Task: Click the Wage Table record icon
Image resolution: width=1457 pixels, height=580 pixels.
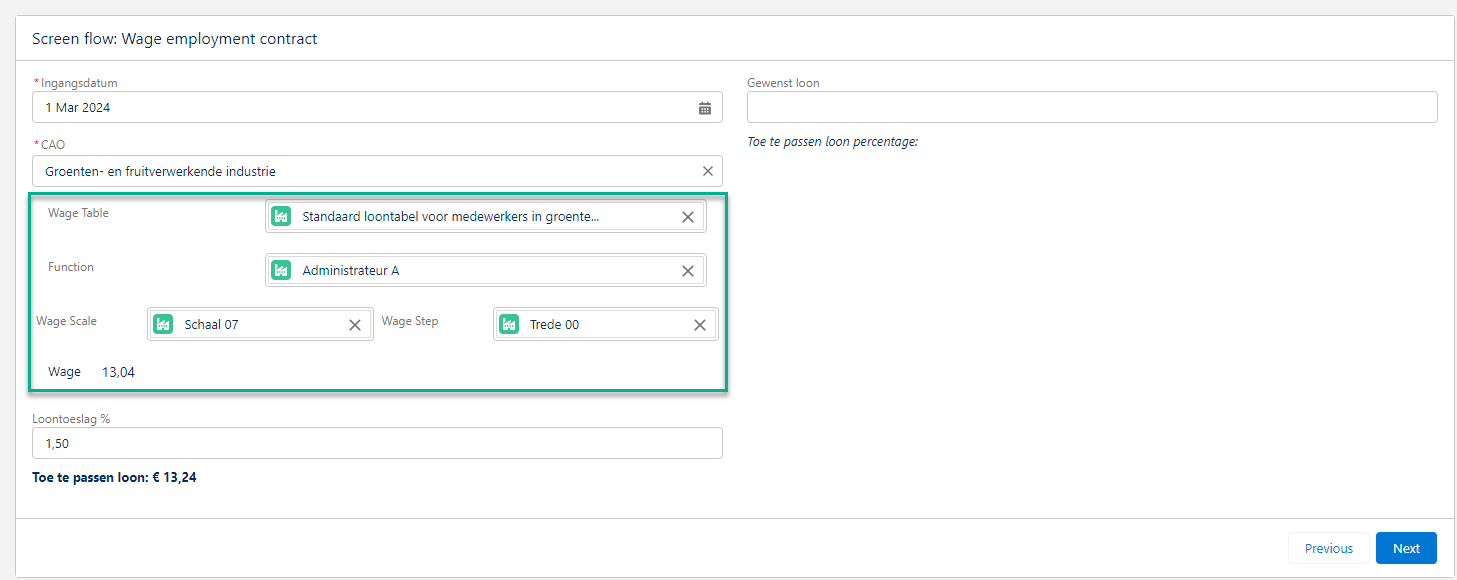Action: coord(281,216)
